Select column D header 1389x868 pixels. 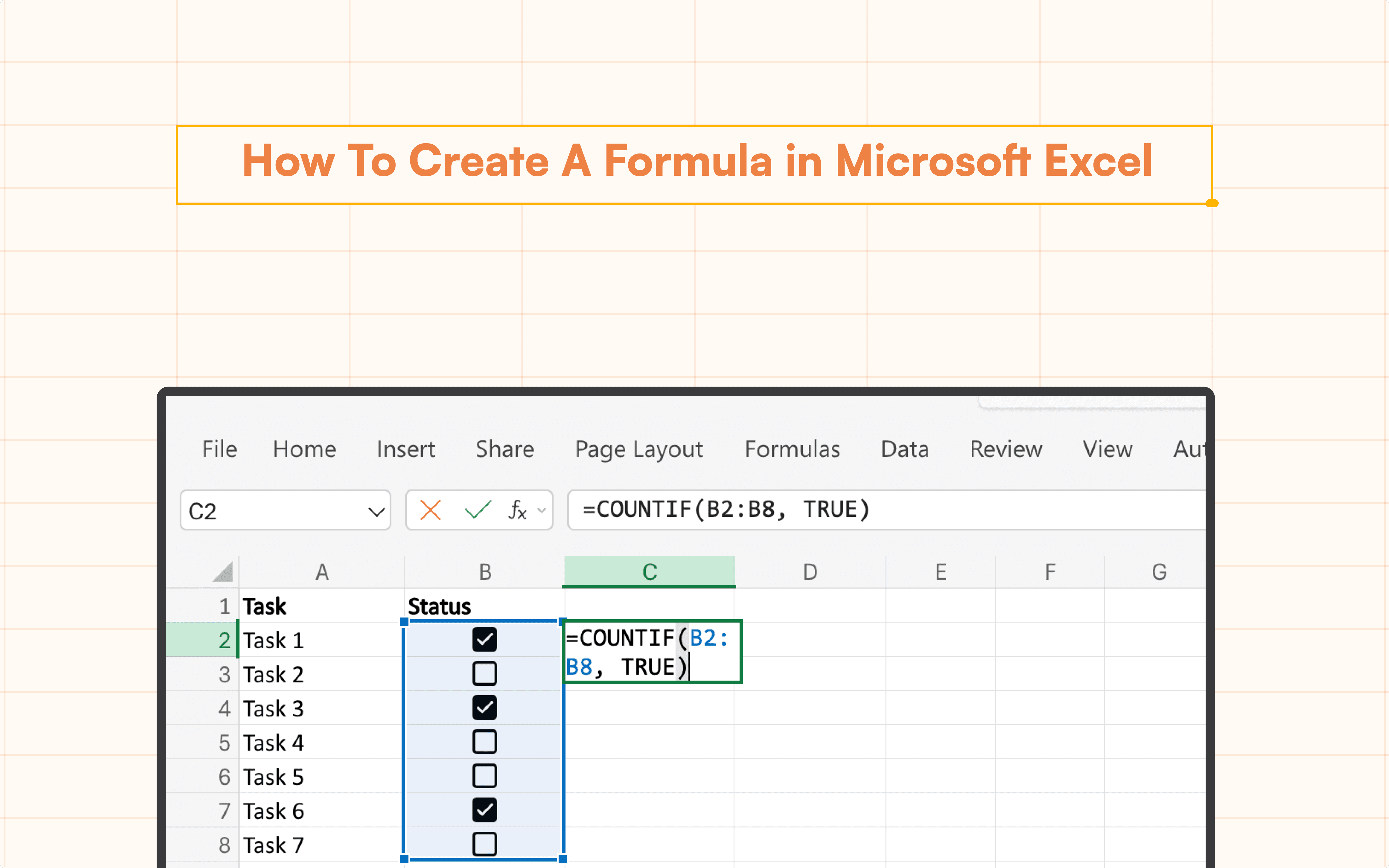(810, 572)
